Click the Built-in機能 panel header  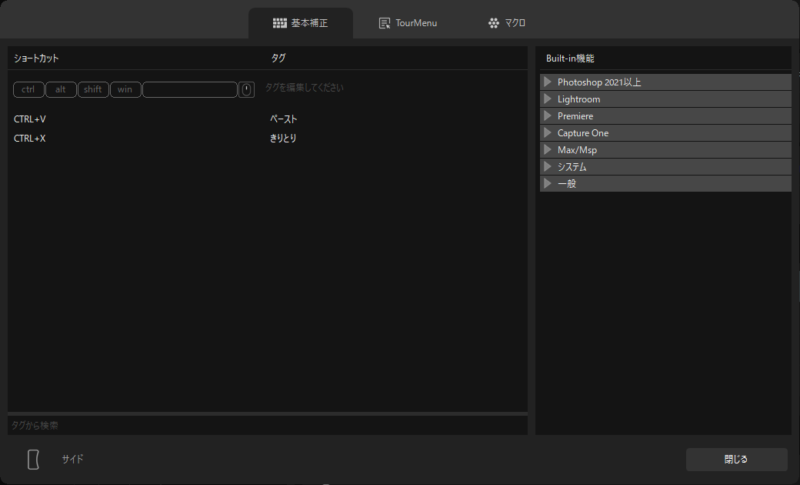pyautogui.click(x=570, y=58)
